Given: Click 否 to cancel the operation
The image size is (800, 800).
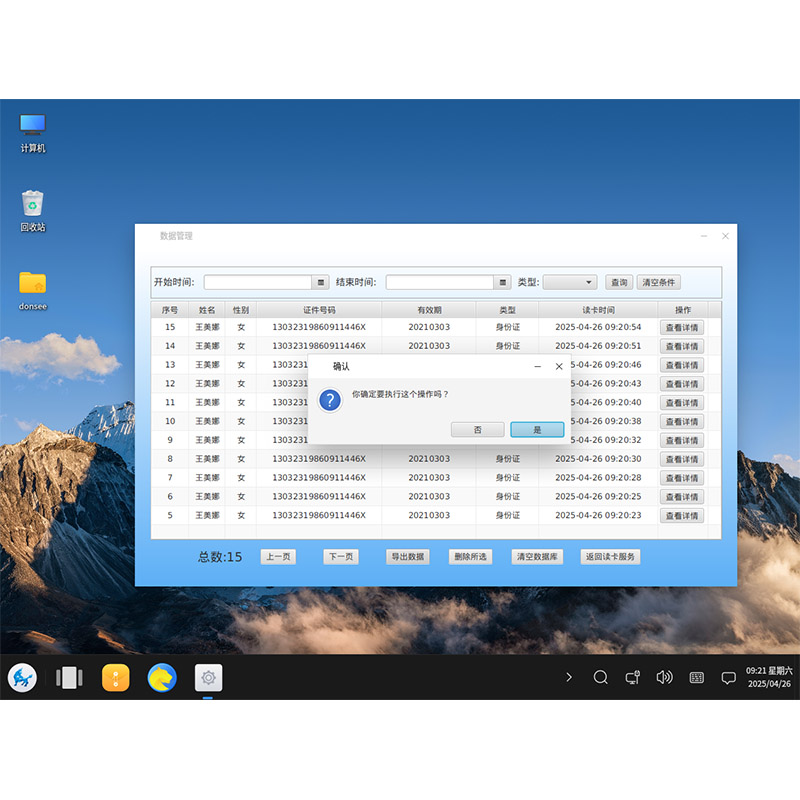Looking at the screenshot, I should pos(477,429).
